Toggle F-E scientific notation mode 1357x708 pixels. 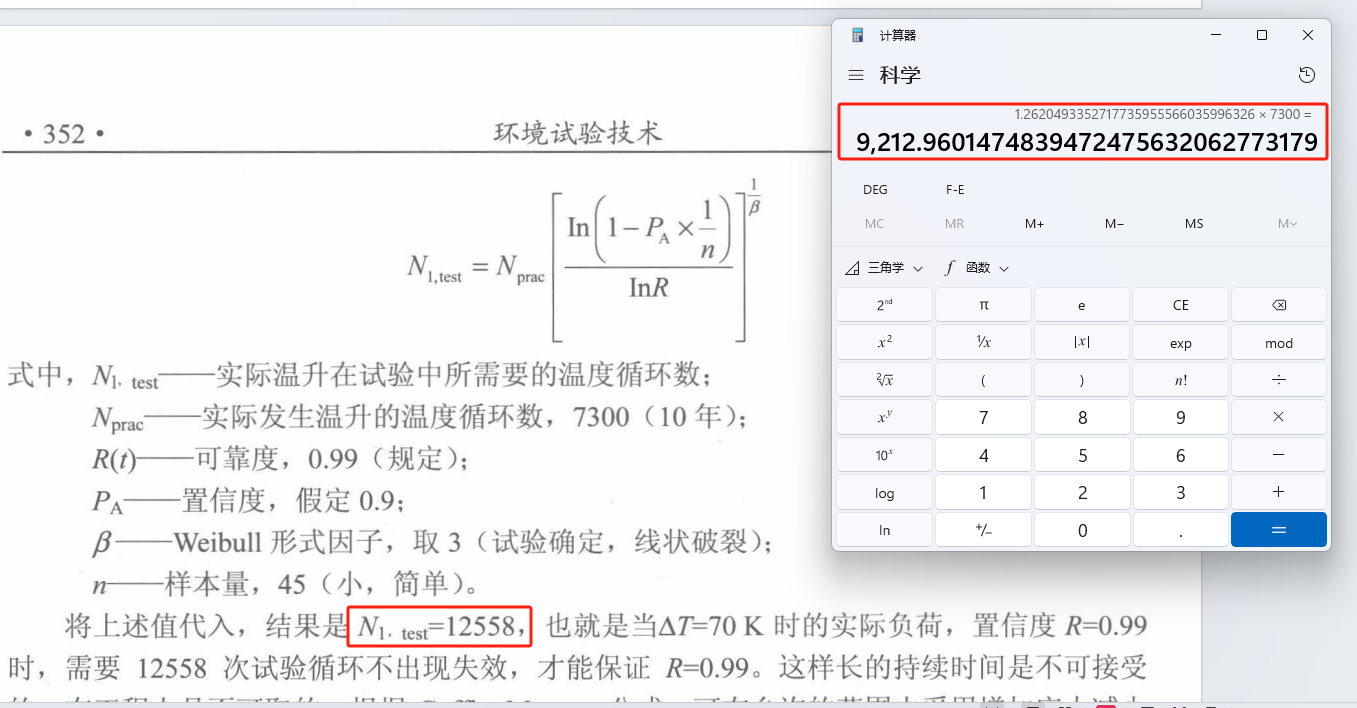(955, 189)
